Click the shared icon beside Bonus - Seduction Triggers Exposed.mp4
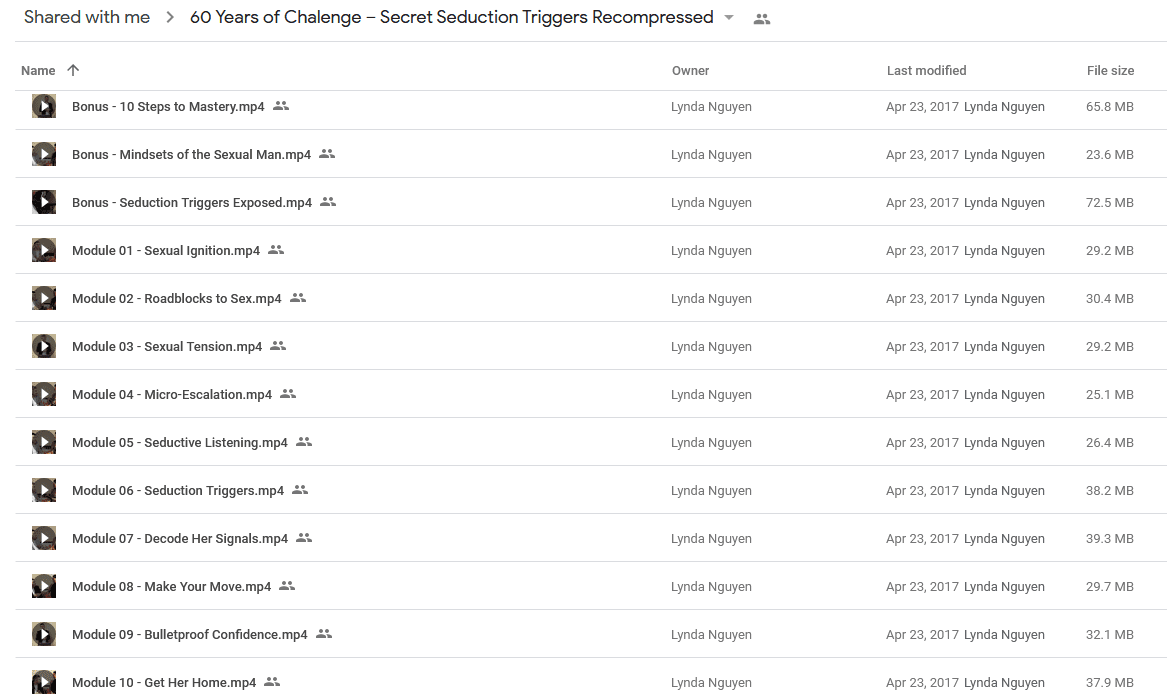The height and width of the screenshot is (698, 1167). point(328,202)
